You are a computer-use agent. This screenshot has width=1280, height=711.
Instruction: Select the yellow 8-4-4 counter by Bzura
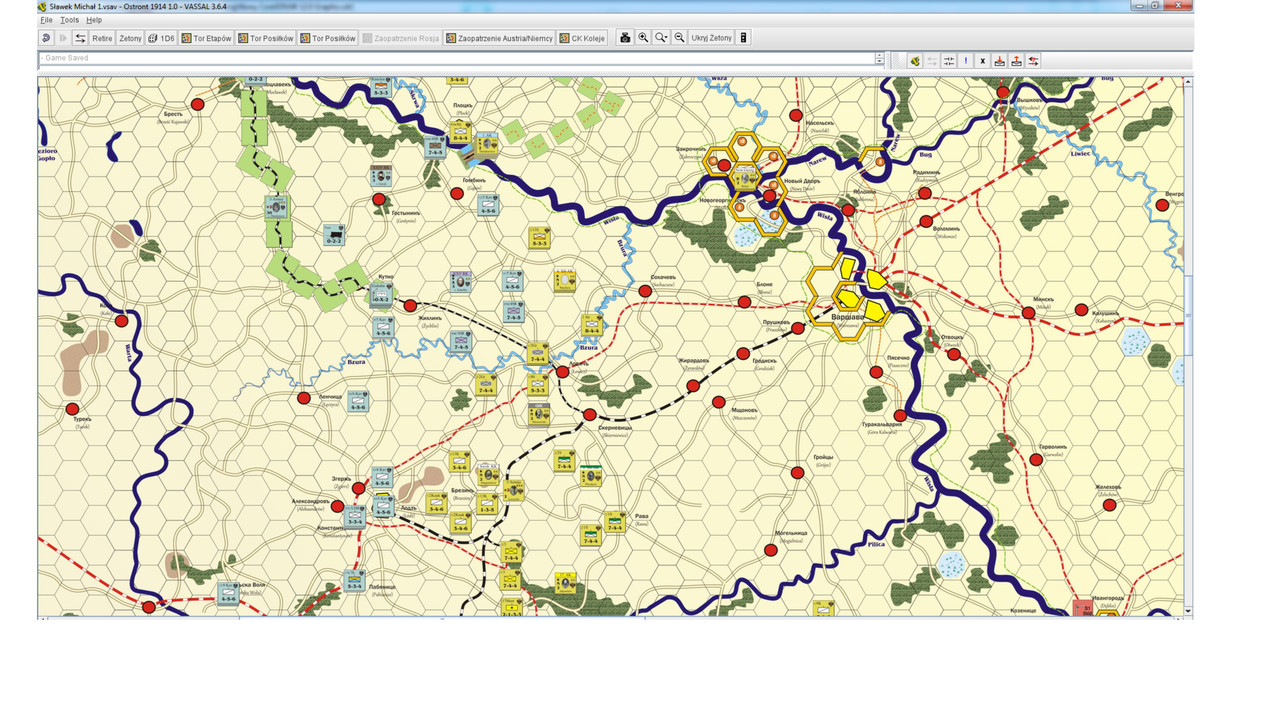[x=591, y=323]
